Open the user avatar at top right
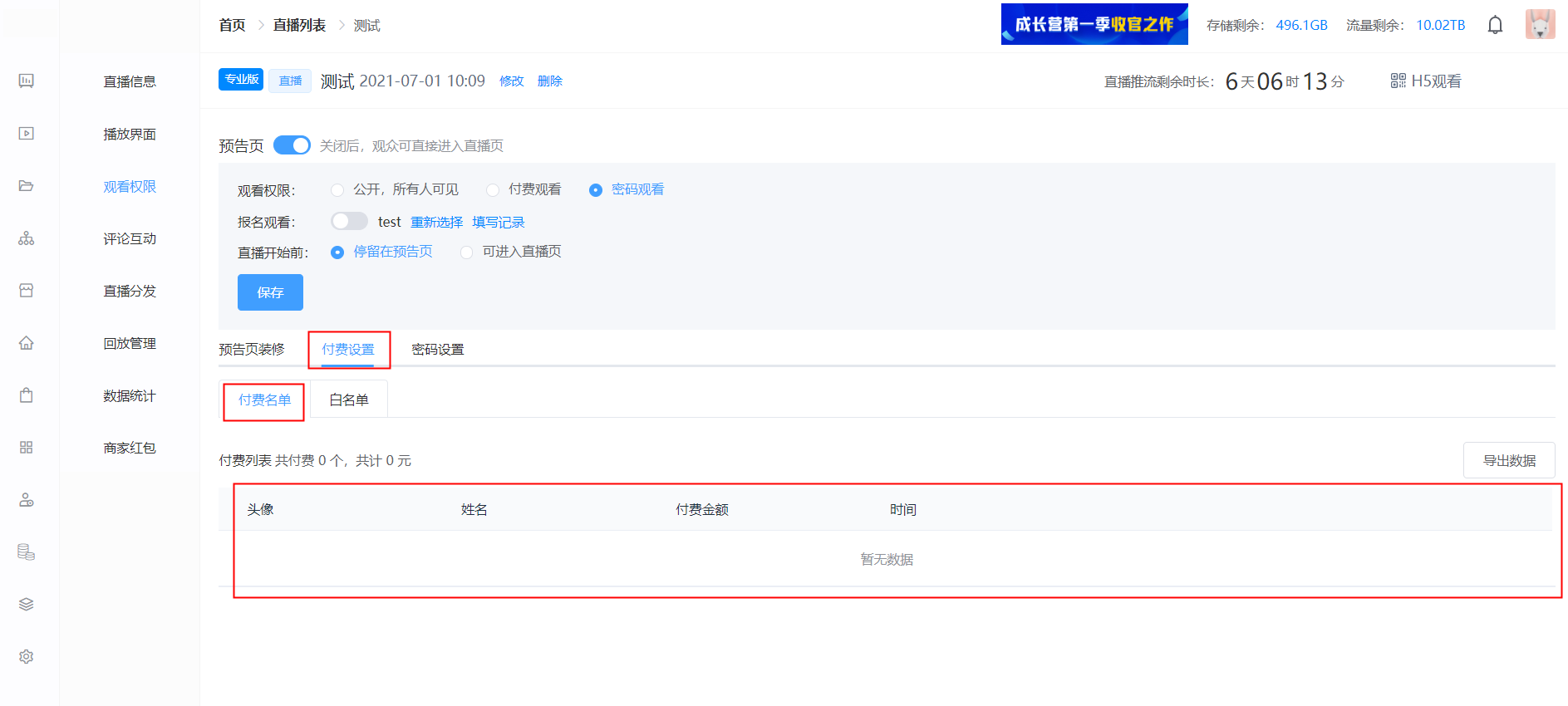Viewport: 1568px width, 706px height. (1540, 24)
